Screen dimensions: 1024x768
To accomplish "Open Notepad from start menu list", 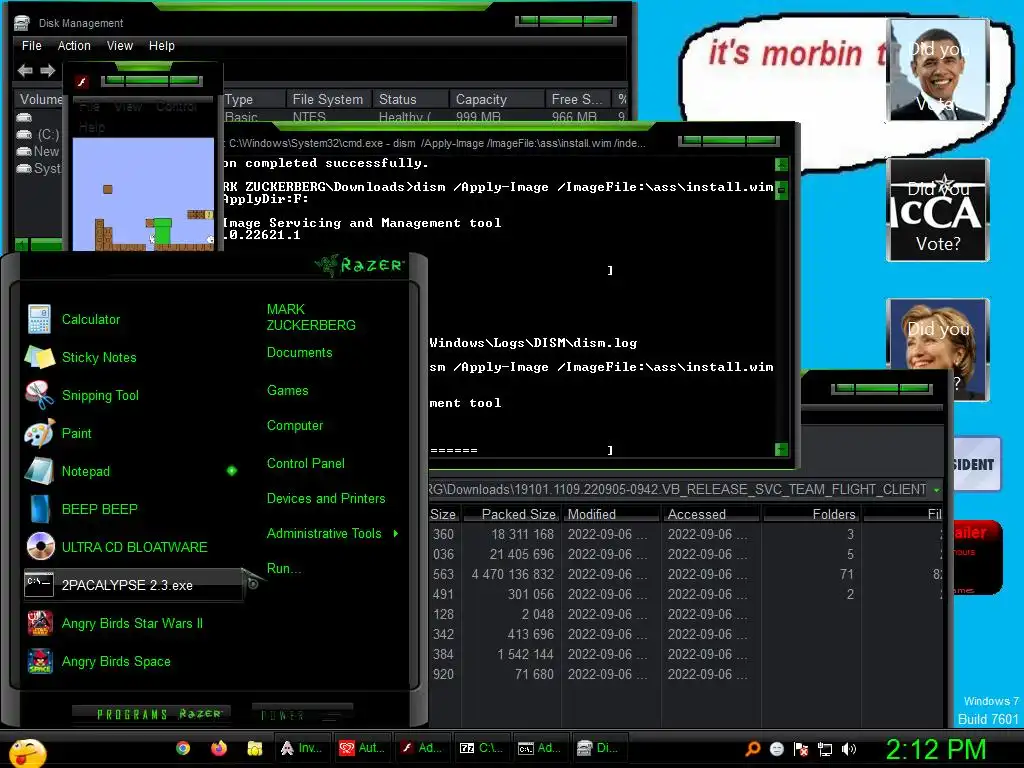I will click(x=85, y=471).
